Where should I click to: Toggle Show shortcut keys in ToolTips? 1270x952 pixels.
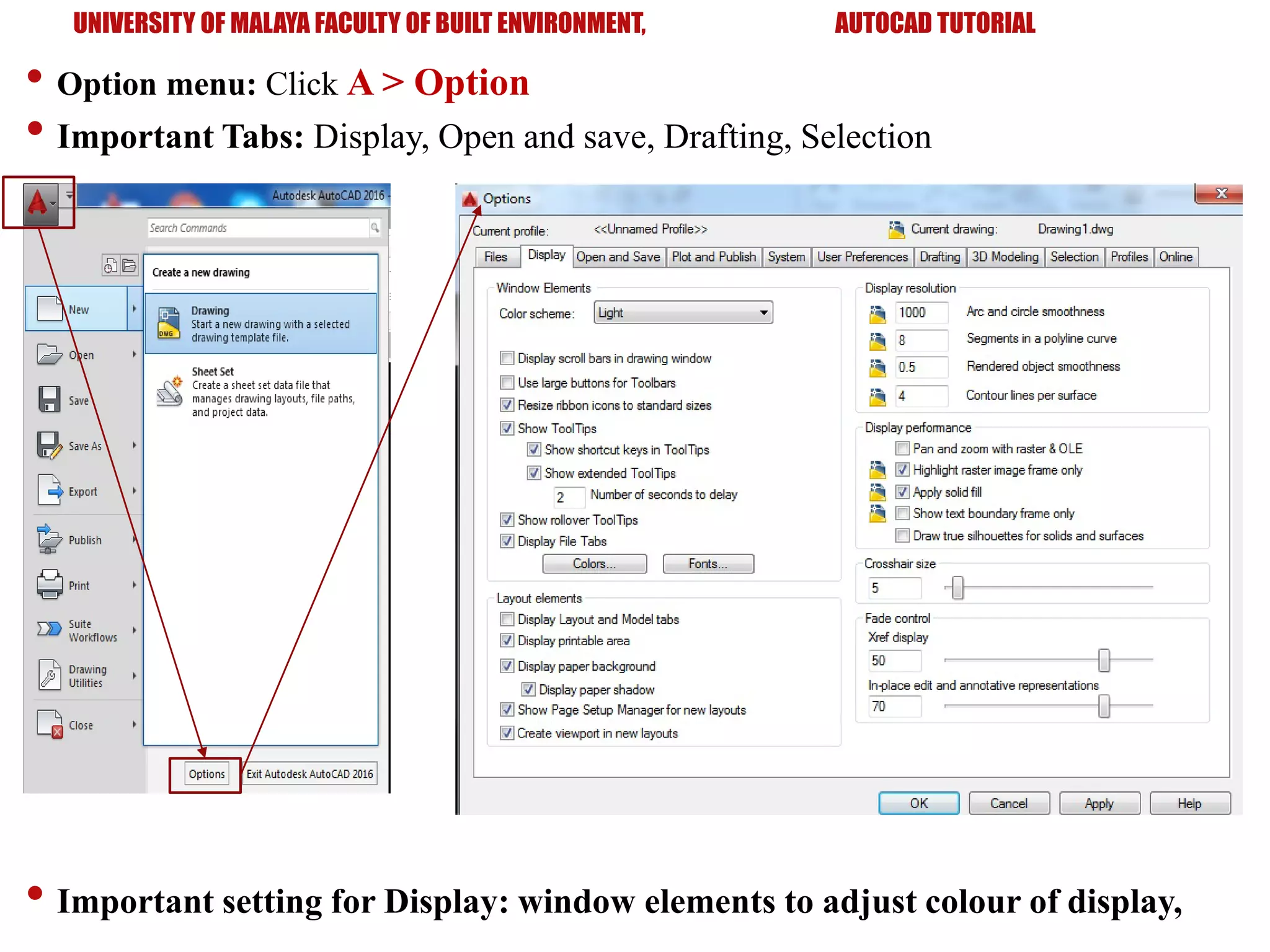[x=533, y=449]
